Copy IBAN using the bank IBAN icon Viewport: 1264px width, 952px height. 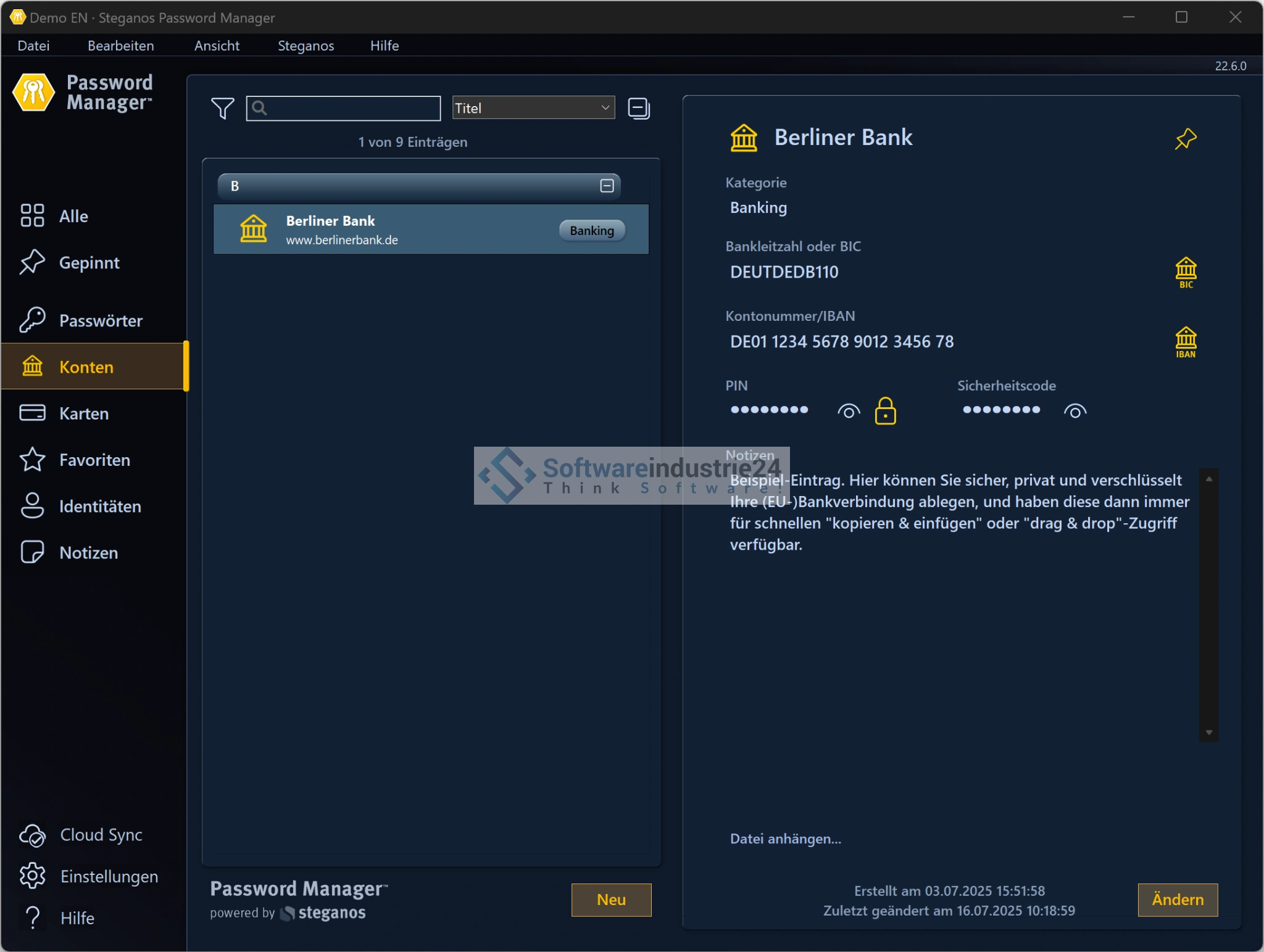pyautogui.click(x=1185, y=342)
